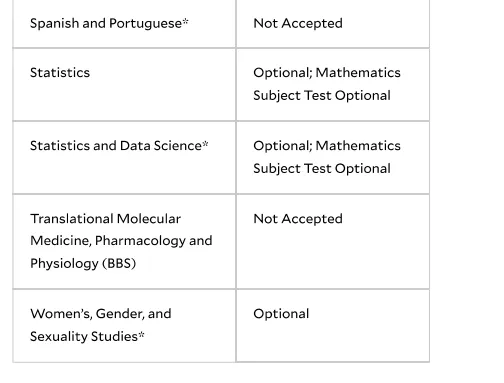Click Medicine, Pharmacology and line of text
The width and height of the screenshot is (504, 383).
pyautogui.click(x=121, y=241)
